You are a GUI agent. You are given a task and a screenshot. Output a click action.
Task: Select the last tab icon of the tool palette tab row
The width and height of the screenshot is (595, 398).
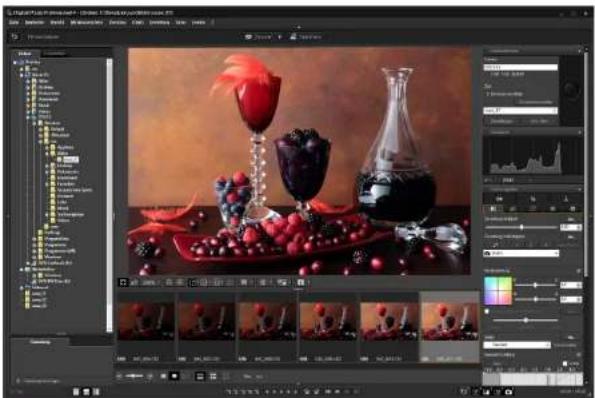pyautogui.click(x=573, y=209)
